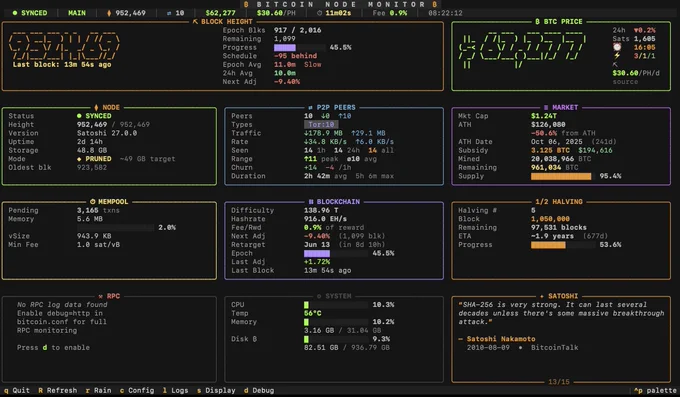Click '56°C' temperature reading
This screenshot has width=680, height=397.
tap(313, 313)
